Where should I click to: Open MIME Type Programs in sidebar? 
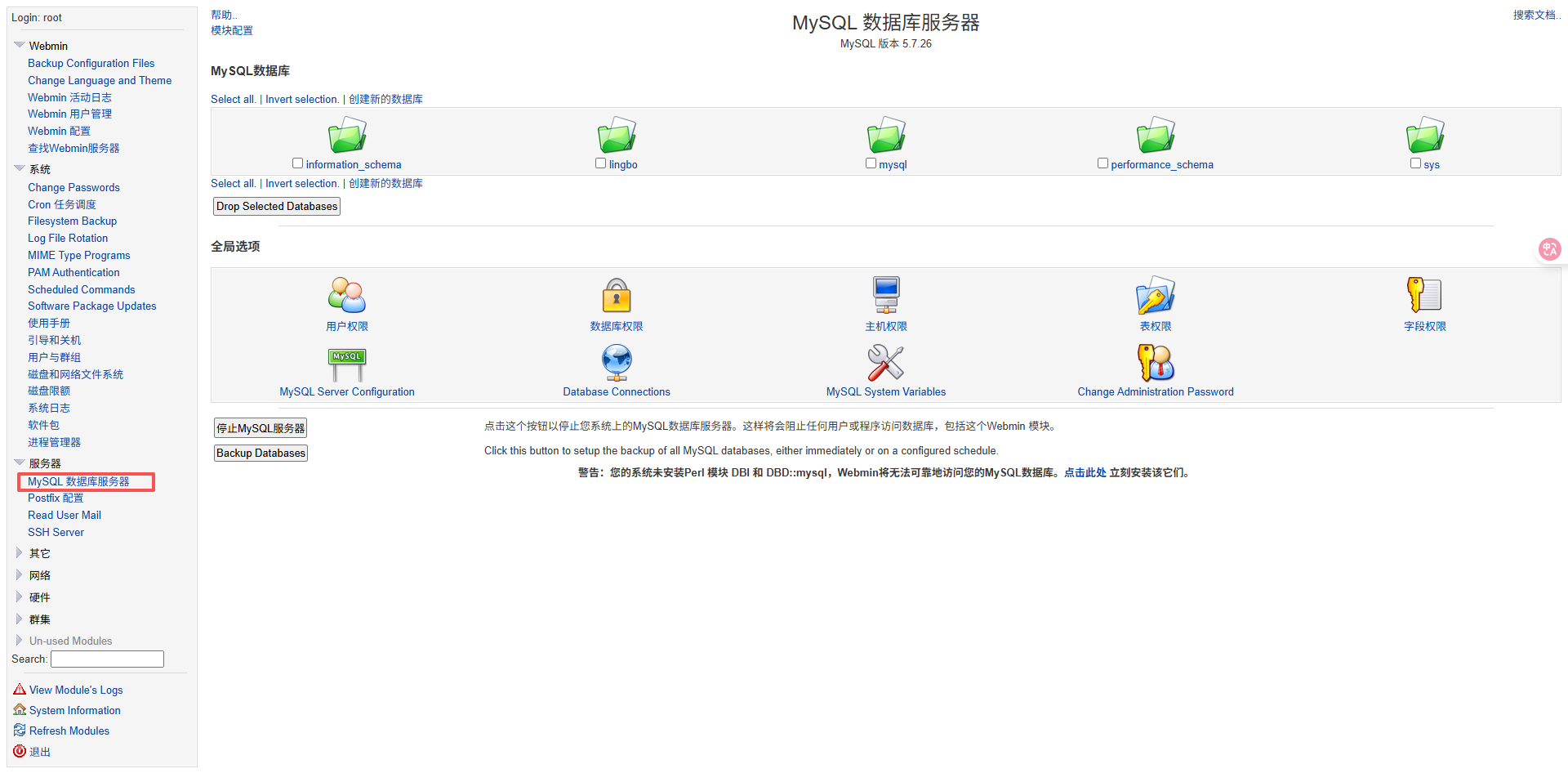point(79,255)
